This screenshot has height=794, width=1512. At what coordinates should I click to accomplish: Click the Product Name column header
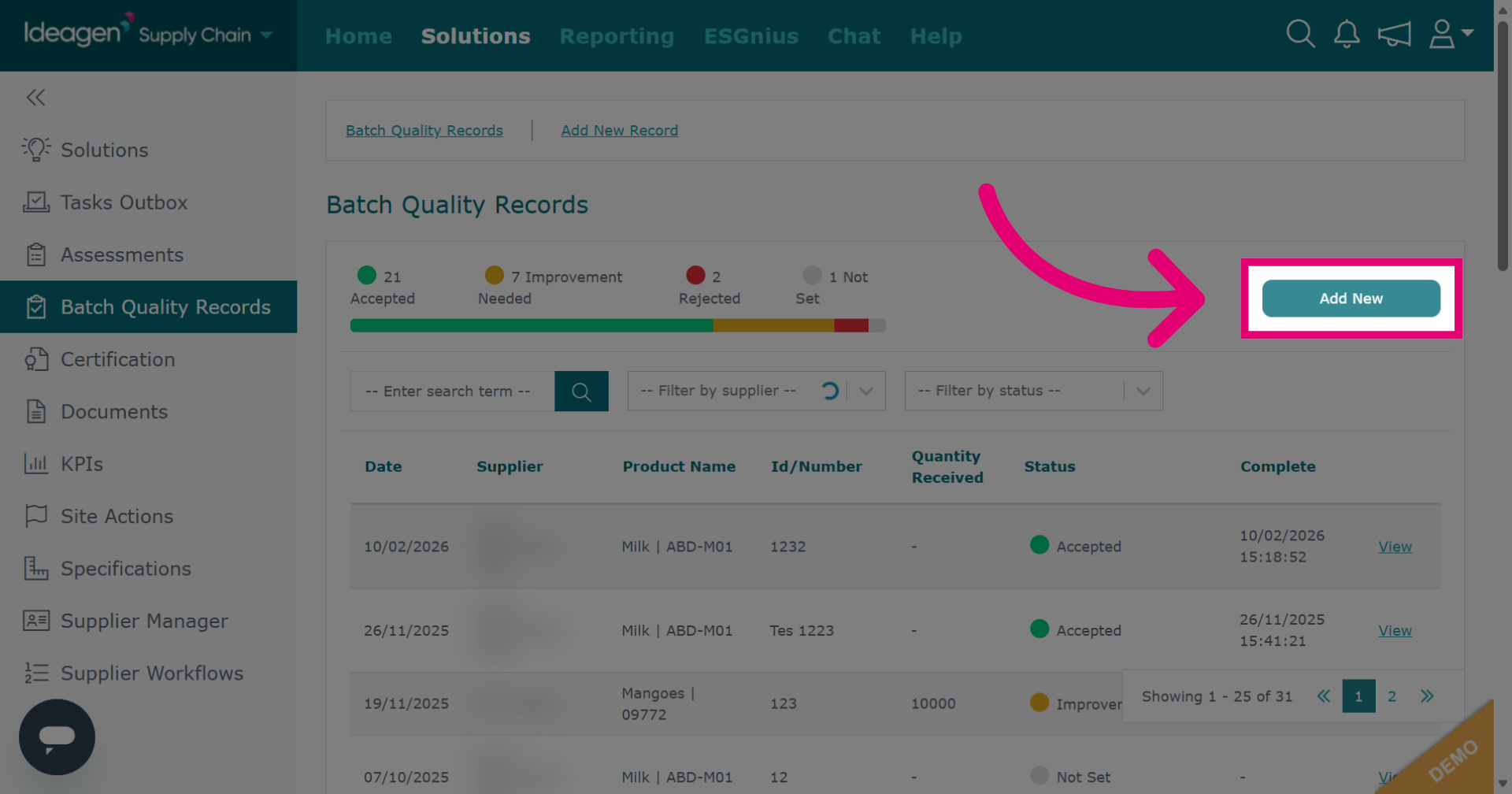pos(679,466)
